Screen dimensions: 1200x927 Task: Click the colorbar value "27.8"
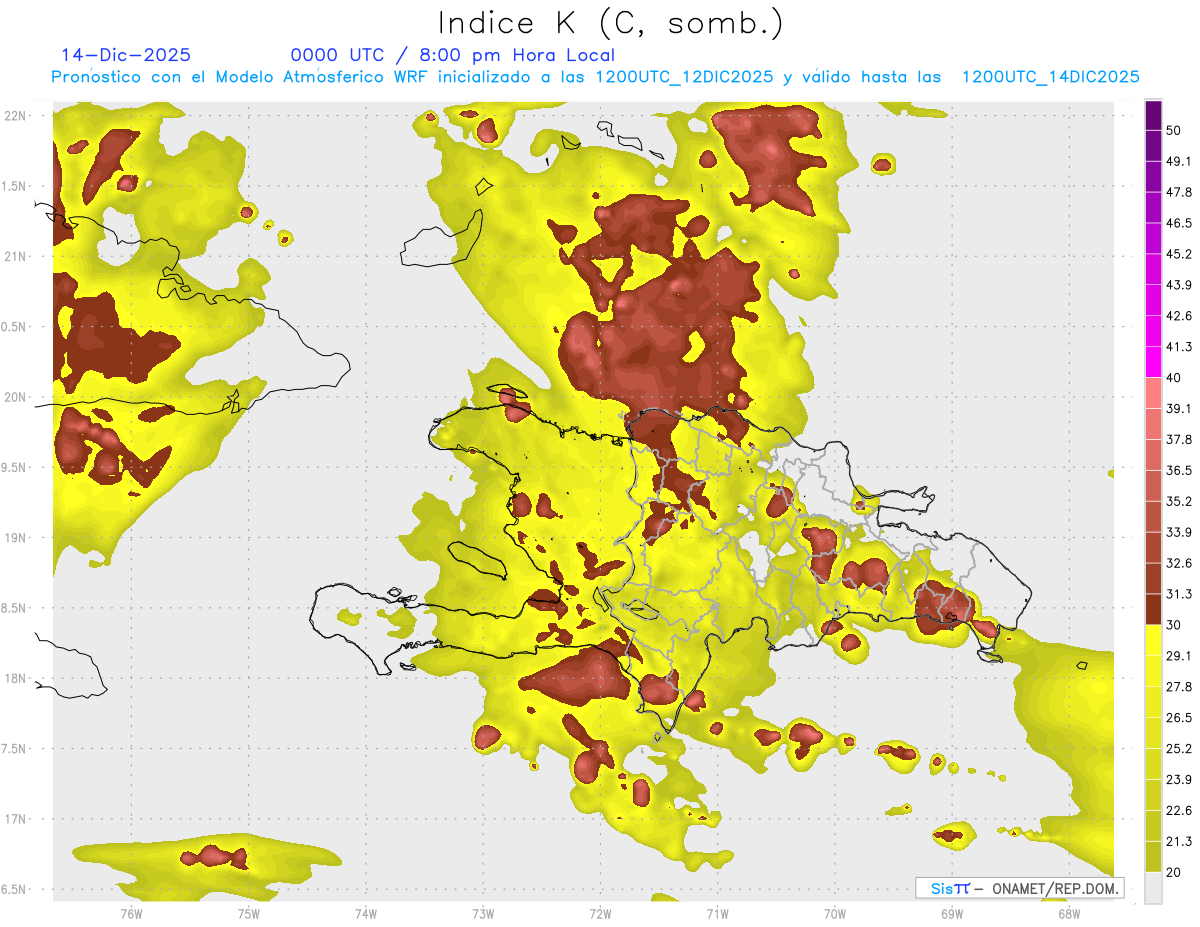click(1179, 688)
